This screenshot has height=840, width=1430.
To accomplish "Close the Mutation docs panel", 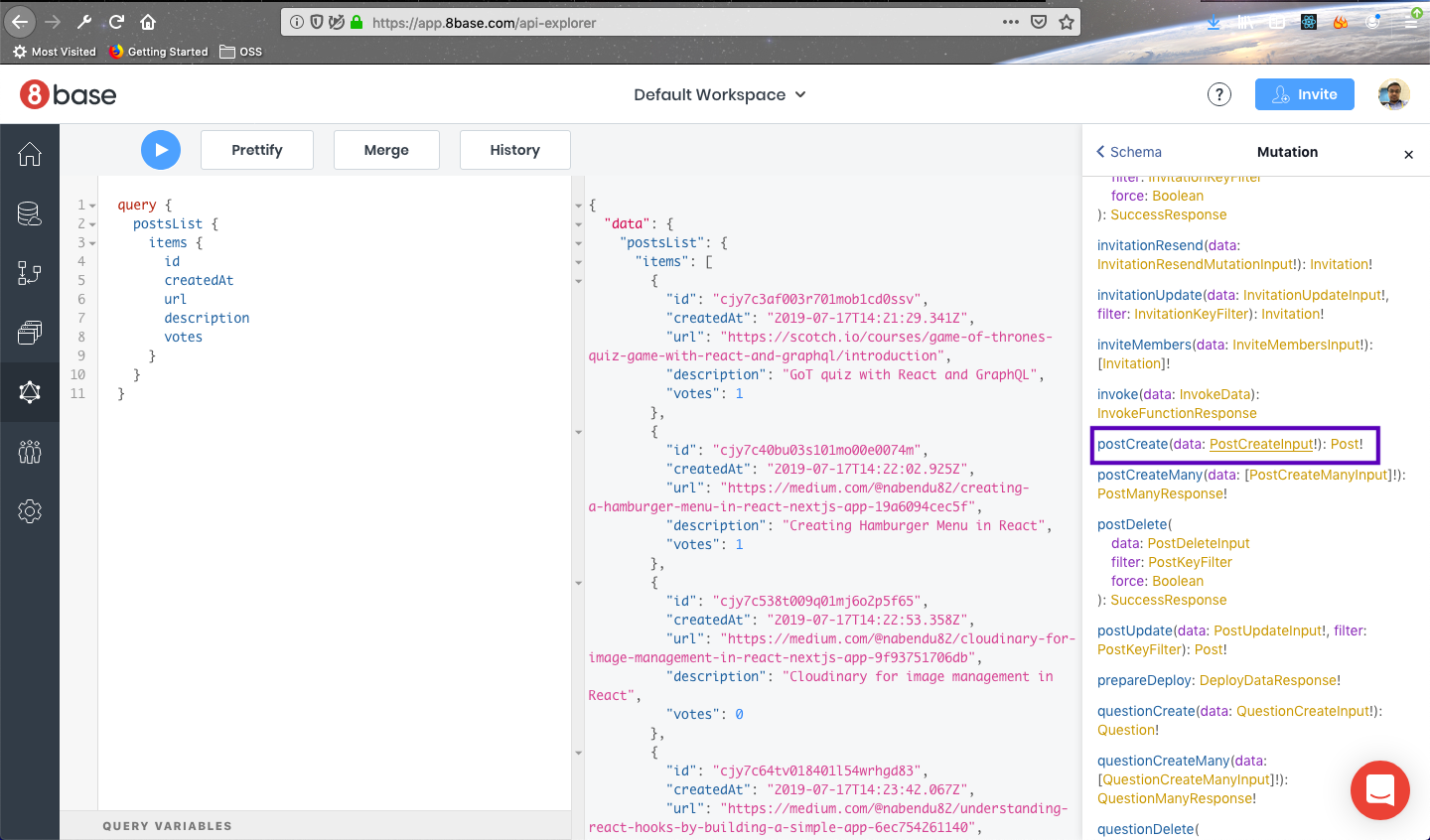I will (x=1408, y=154).
